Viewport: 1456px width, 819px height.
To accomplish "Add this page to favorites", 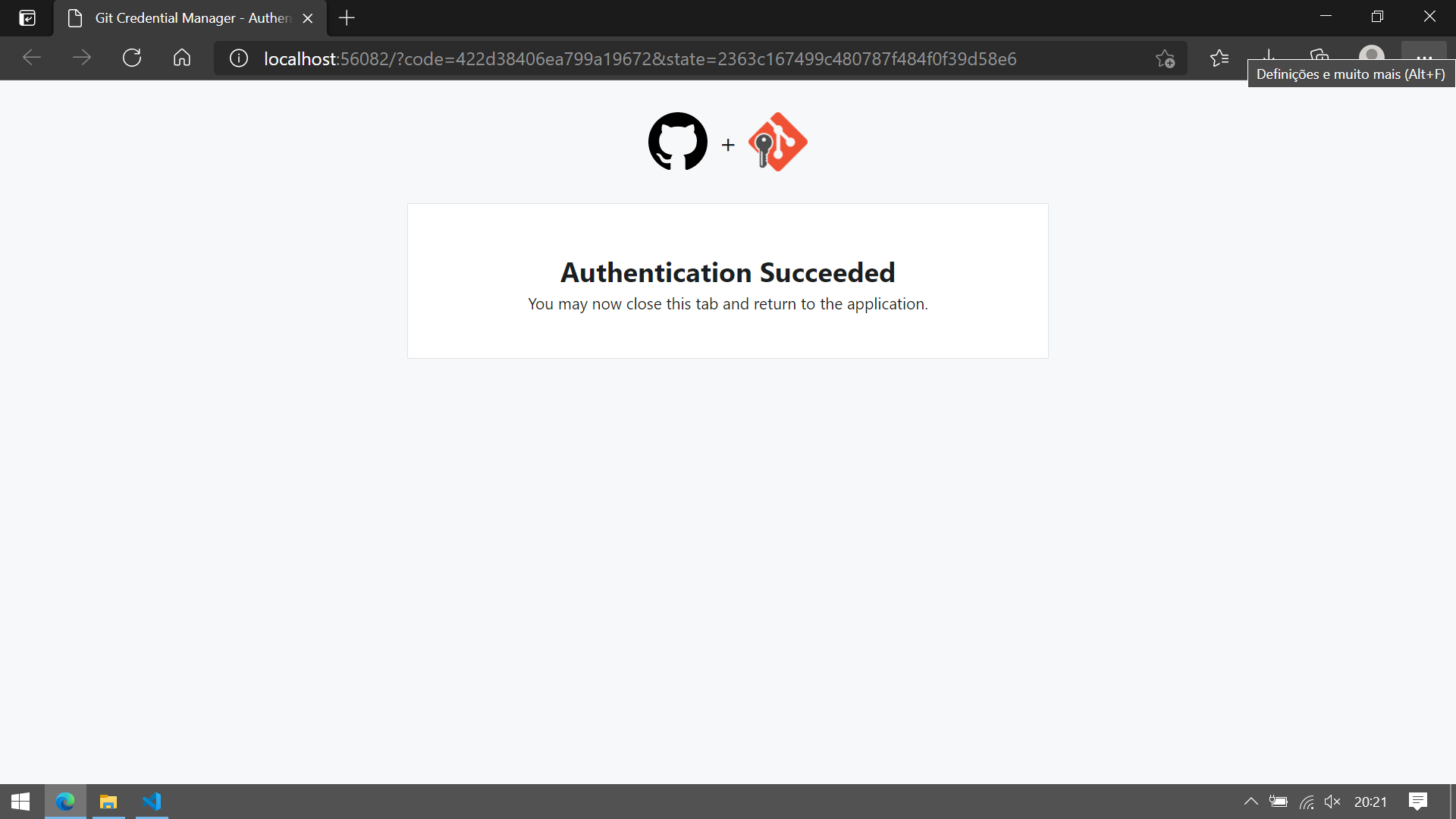I will click(x=1166, y=58).
